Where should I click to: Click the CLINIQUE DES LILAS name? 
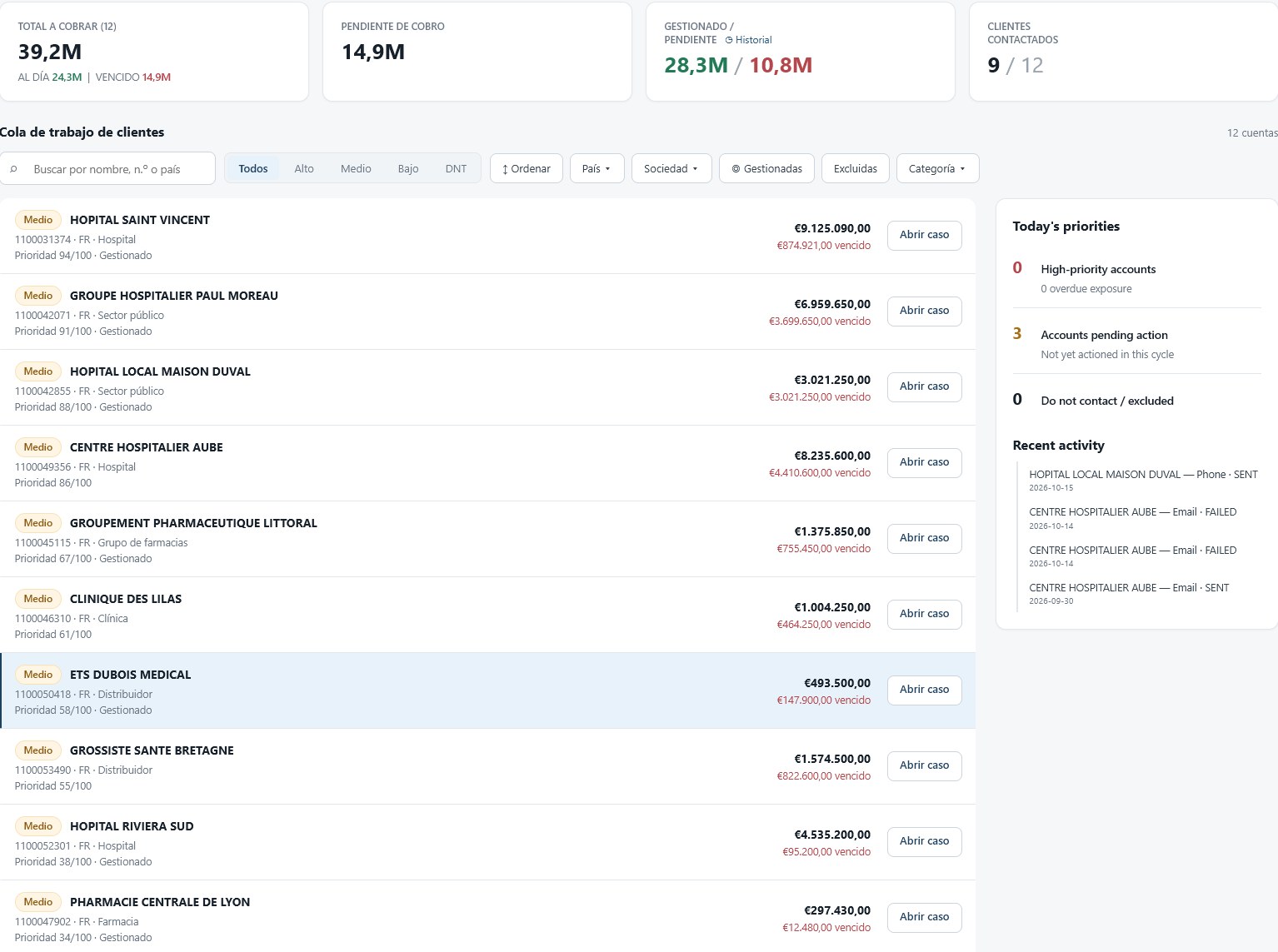[x=126, y=599]
